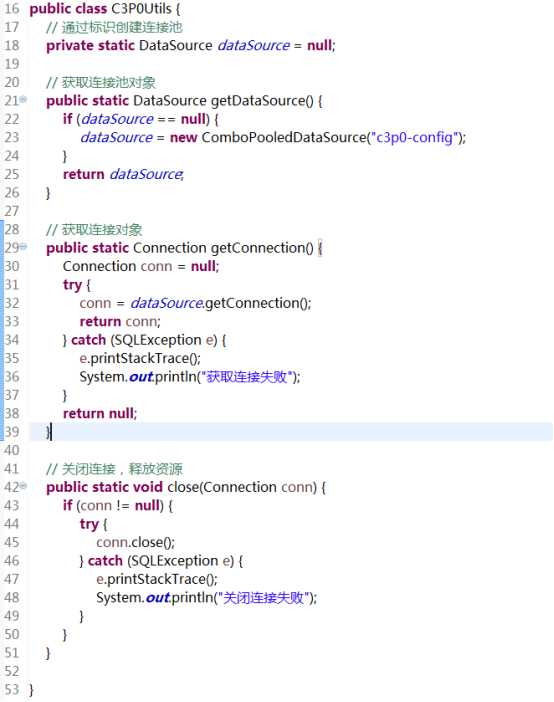Screen dimensions: 554x702
Task: Click the conn.close() call
Action: coord(135,543)
